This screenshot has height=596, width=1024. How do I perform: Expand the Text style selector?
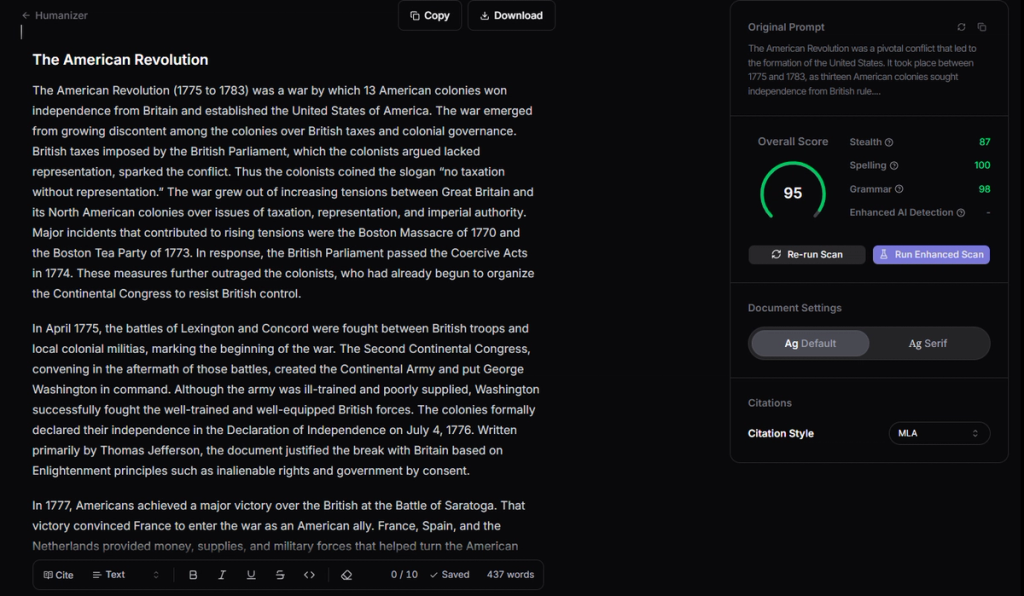(x=125, y=574)
